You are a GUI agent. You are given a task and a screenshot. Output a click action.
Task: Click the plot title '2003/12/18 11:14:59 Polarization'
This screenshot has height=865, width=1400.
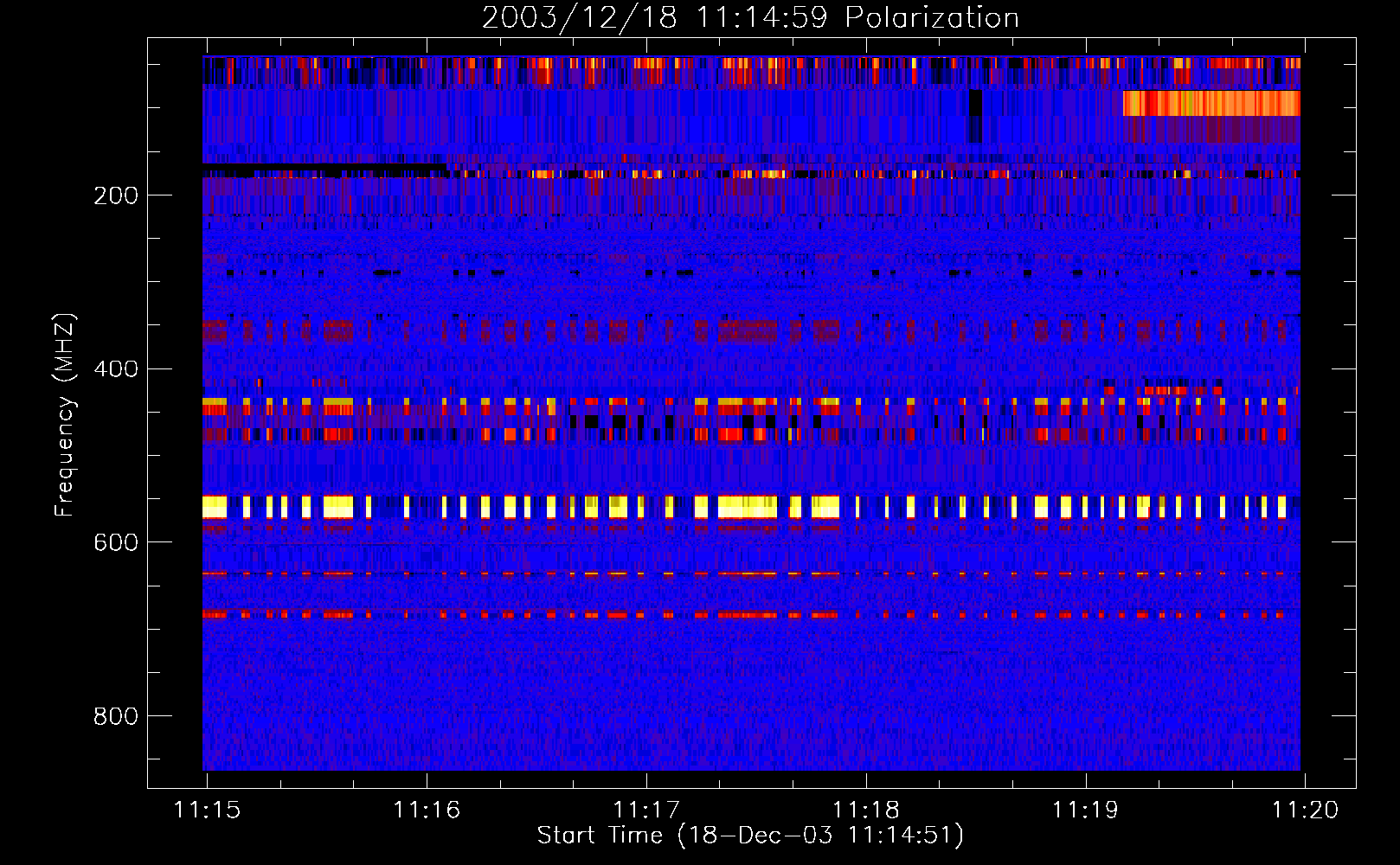(x=750, y=17)
